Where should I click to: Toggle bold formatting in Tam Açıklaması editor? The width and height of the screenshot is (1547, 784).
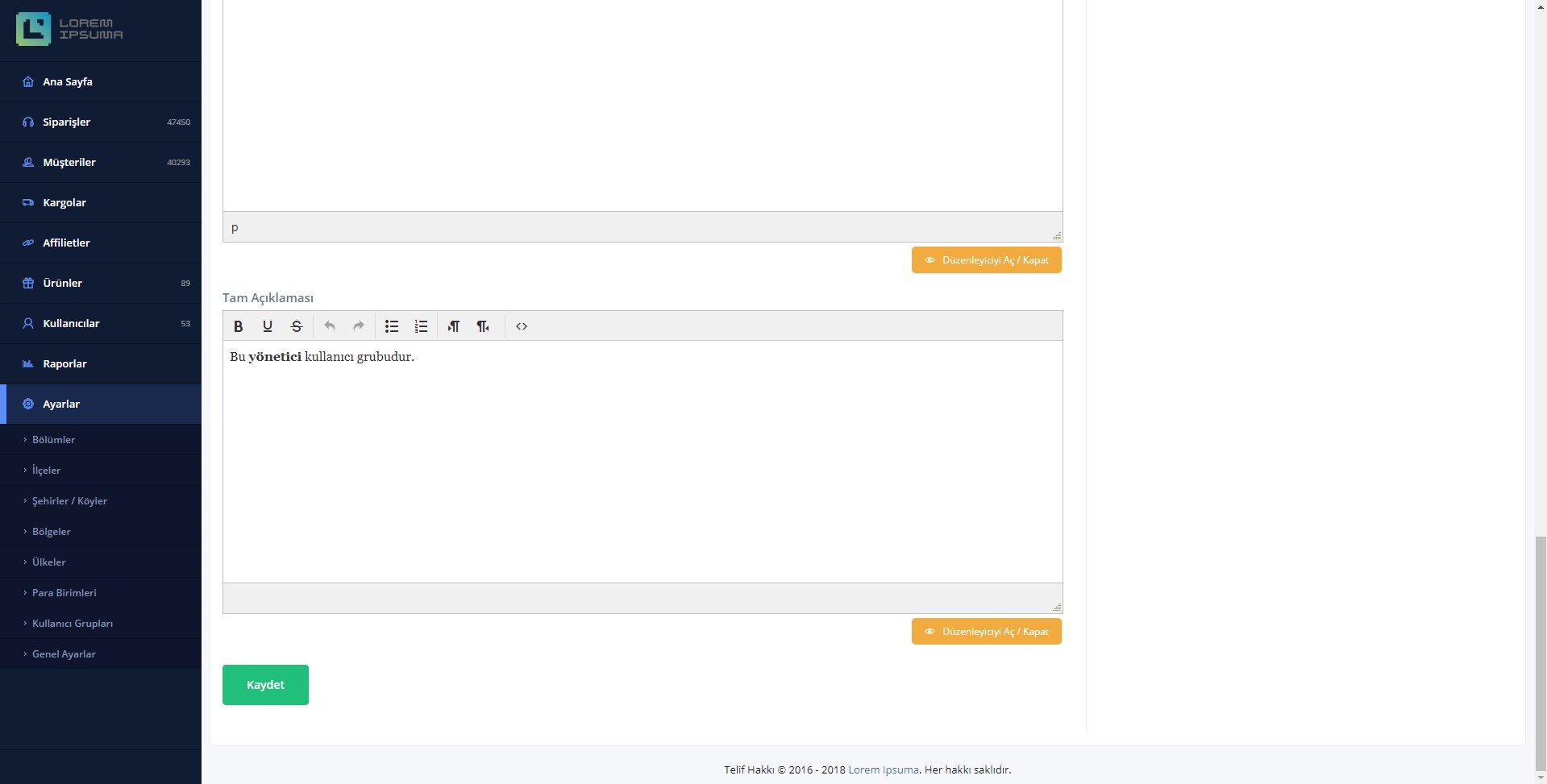[239, 326]
